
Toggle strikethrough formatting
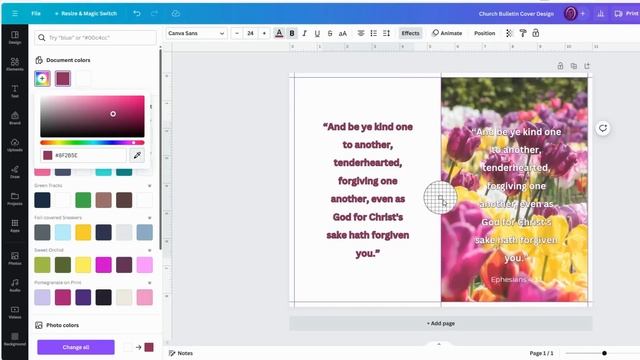coord(330,33)
